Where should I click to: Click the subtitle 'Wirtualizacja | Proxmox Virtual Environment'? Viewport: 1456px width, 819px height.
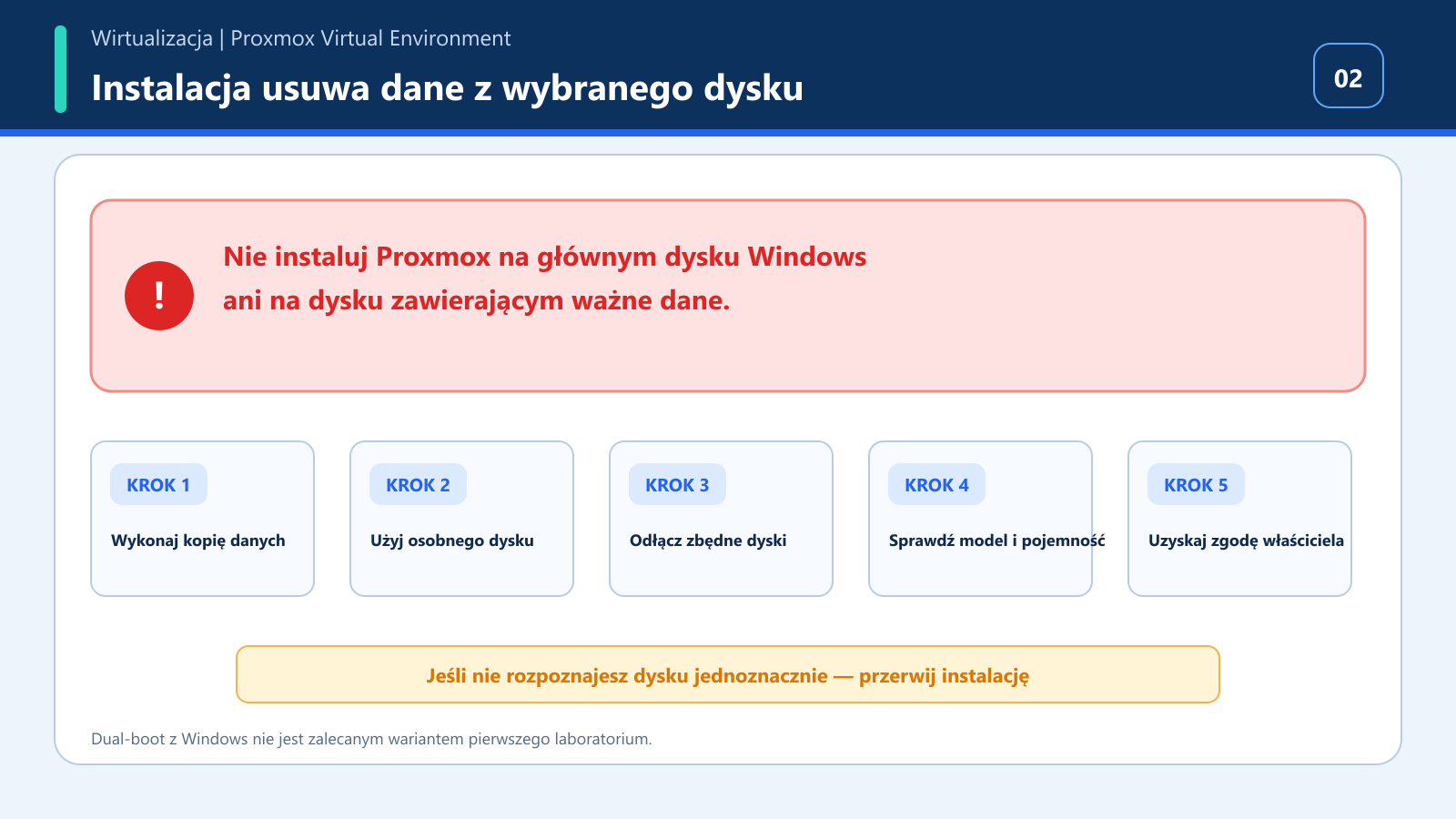point(301,38)
